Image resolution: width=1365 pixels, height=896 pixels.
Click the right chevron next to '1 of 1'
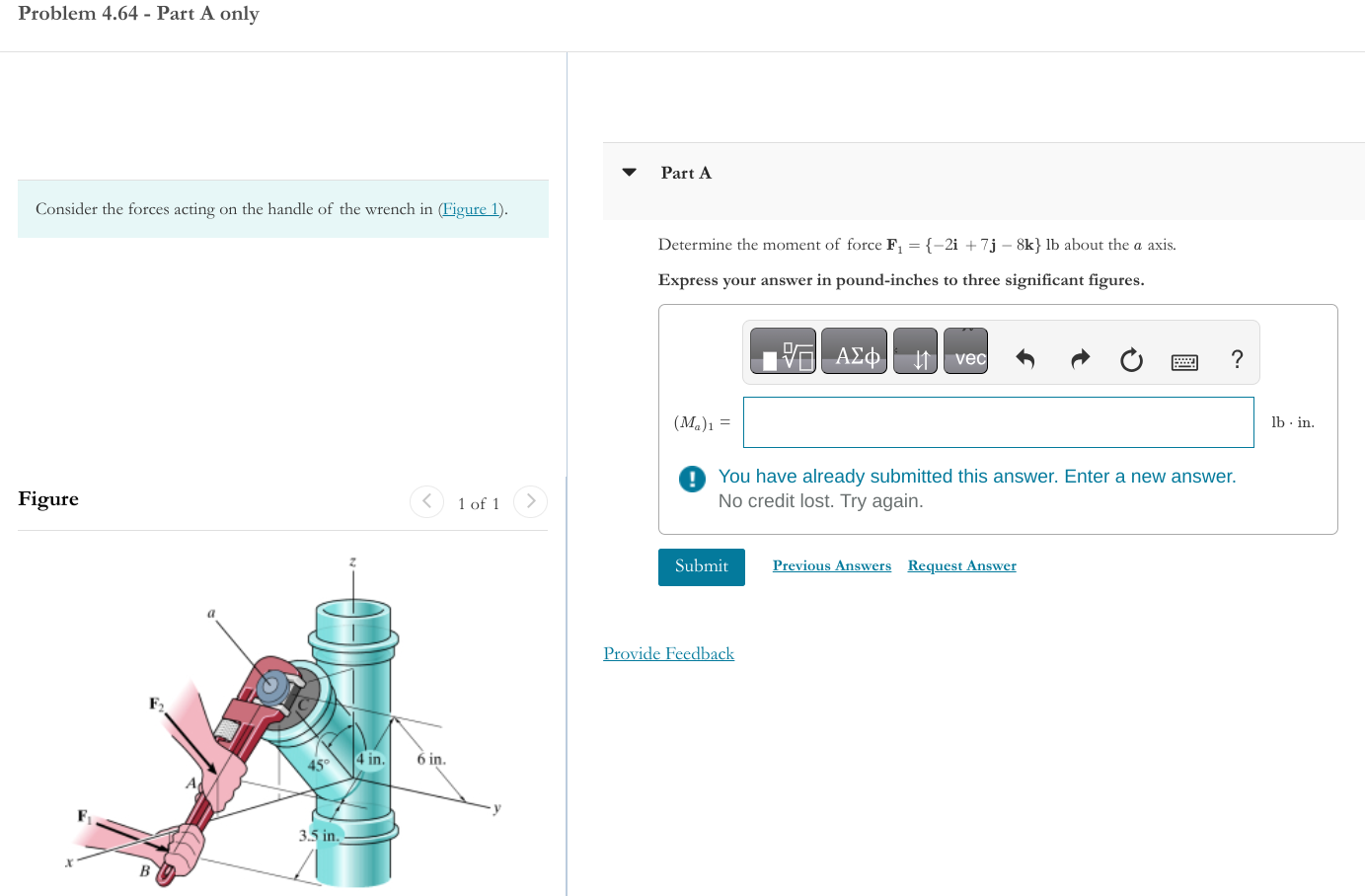[530, 501]
